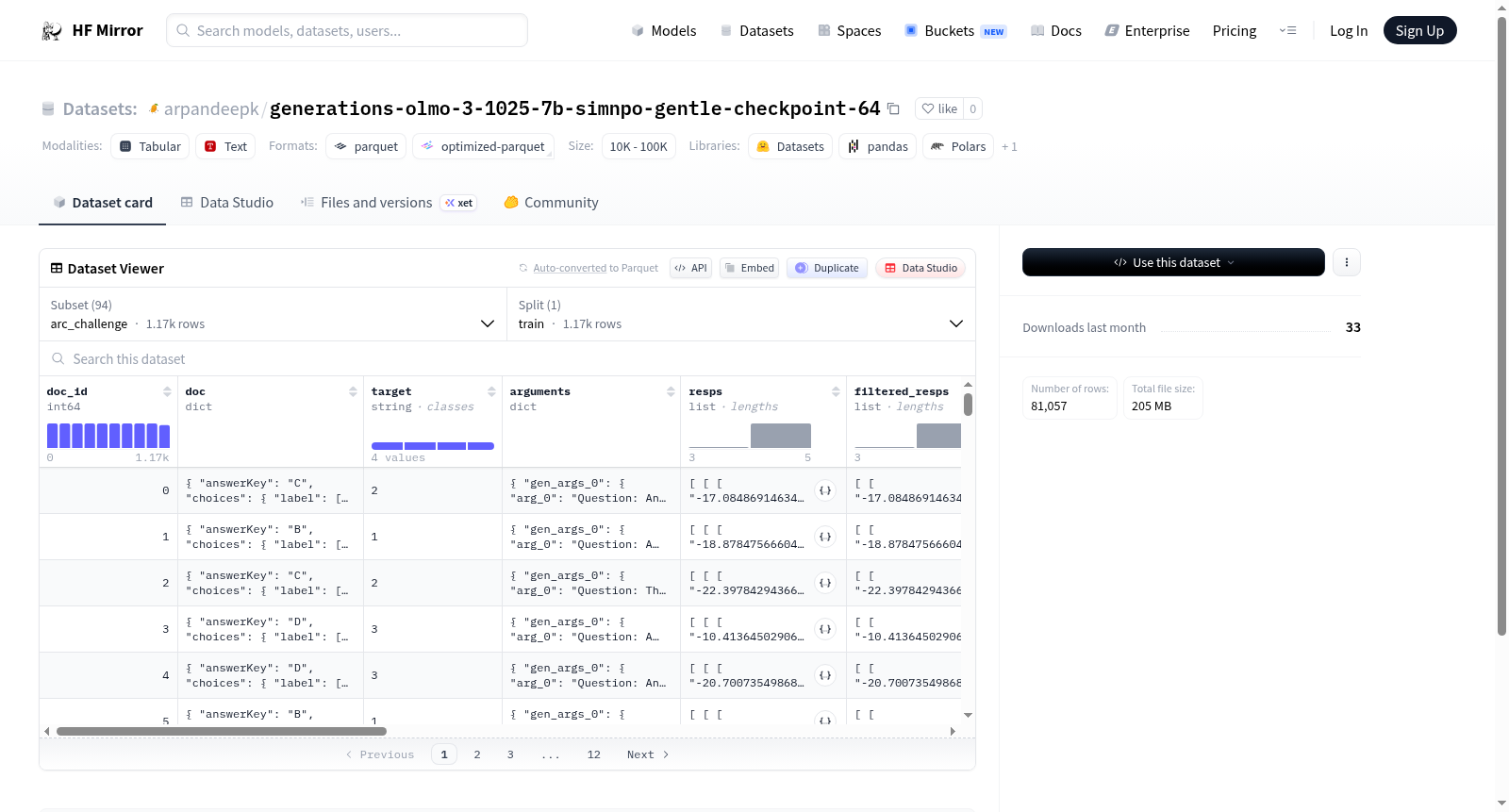Open the Subset arc_challenge dropdown
Screen dimensions: 1509x812
pos(273,314)
